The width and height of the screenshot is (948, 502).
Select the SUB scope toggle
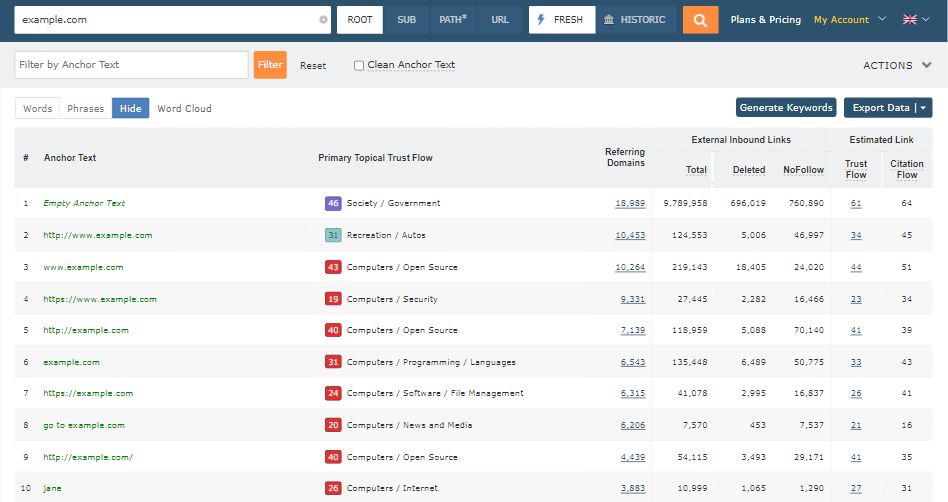tap(406, 19)
